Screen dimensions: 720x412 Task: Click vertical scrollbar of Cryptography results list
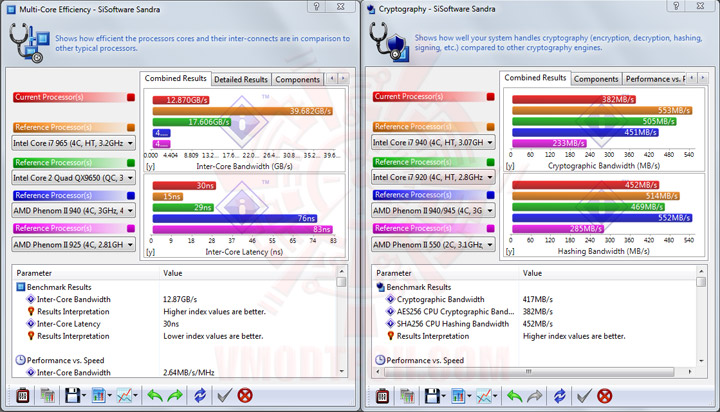(701, 316)
